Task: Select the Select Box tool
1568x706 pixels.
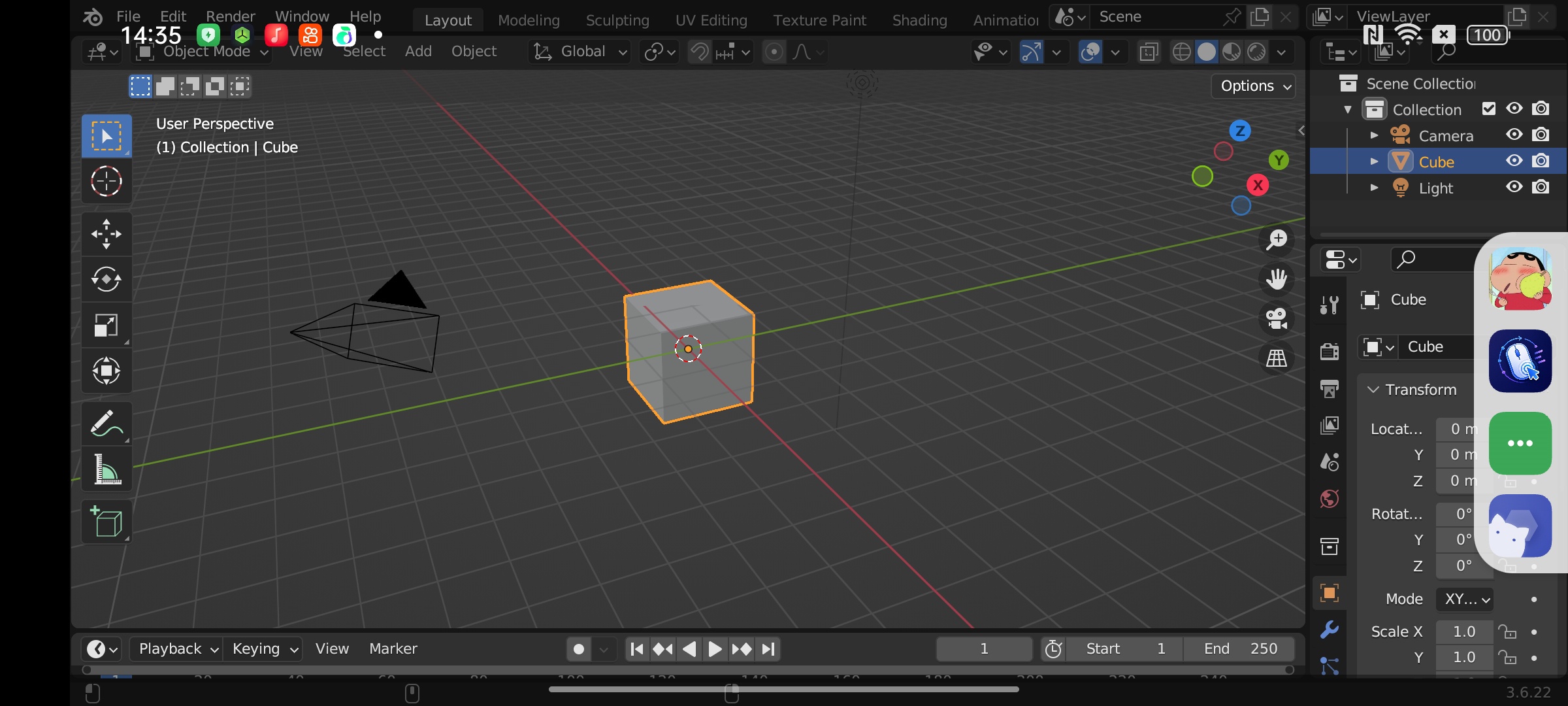Action: tap(106, 136)
